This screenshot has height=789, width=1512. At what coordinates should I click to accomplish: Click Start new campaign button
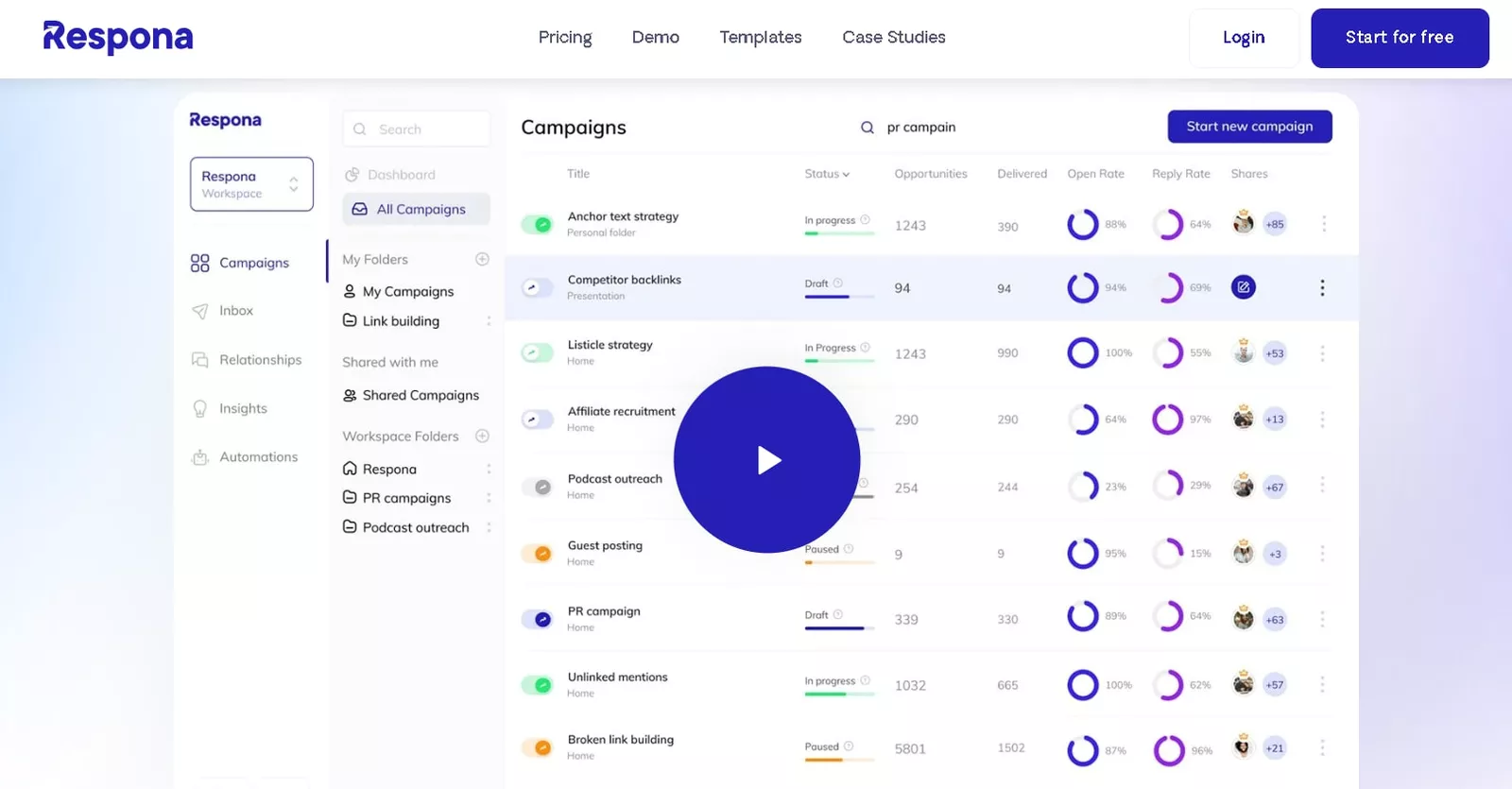click(1249, 127)
